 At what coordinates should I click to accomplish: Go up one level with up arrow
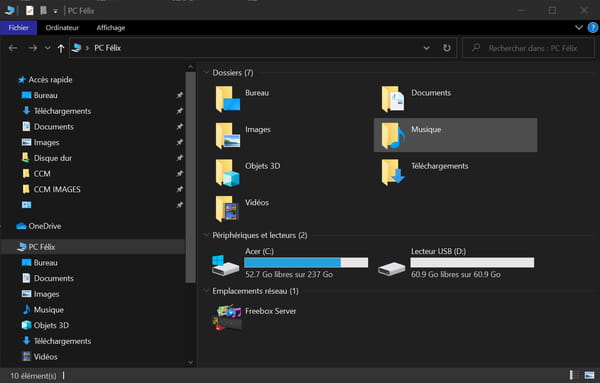(x=60, y=48)
